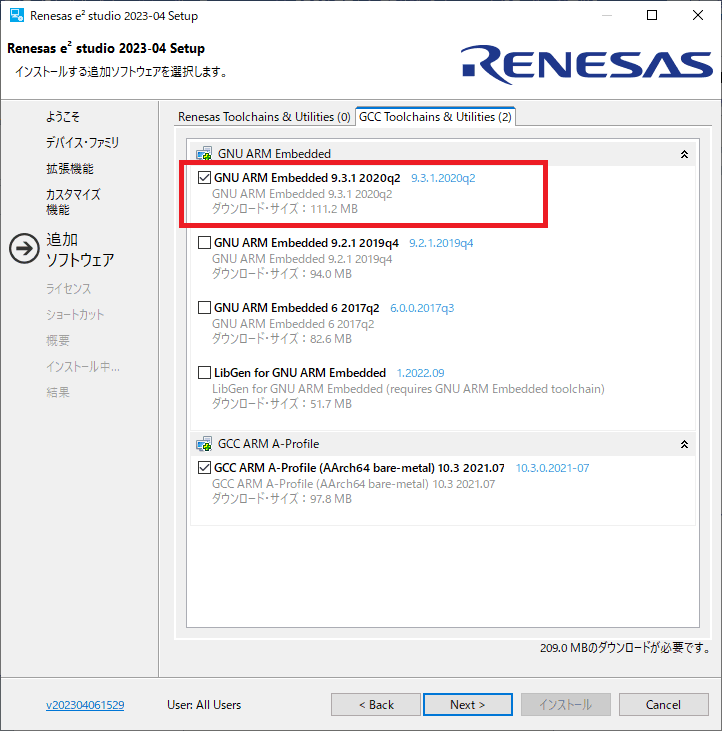The width and height of the screenshot is (722, 731).
Task: Open version link 9.2.1.2019q4
Action: (441, 243)
